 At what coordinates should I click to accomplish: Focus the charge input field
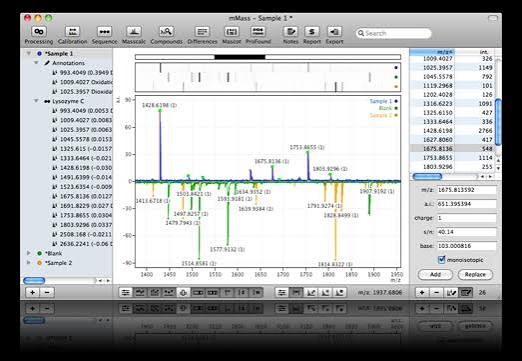tap(466, 218)
